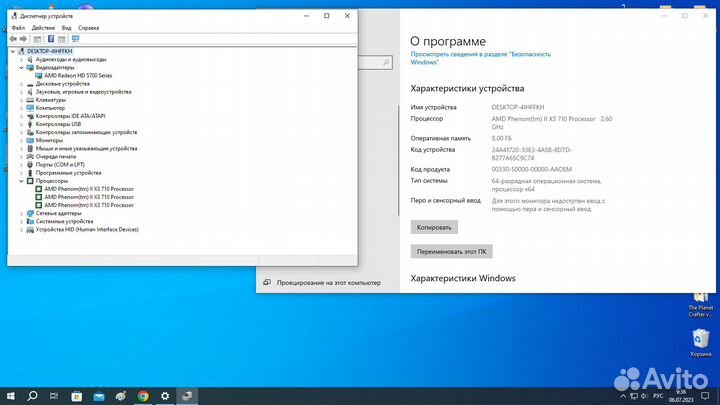Click the Мониторы category icon

tap(30, 141)
